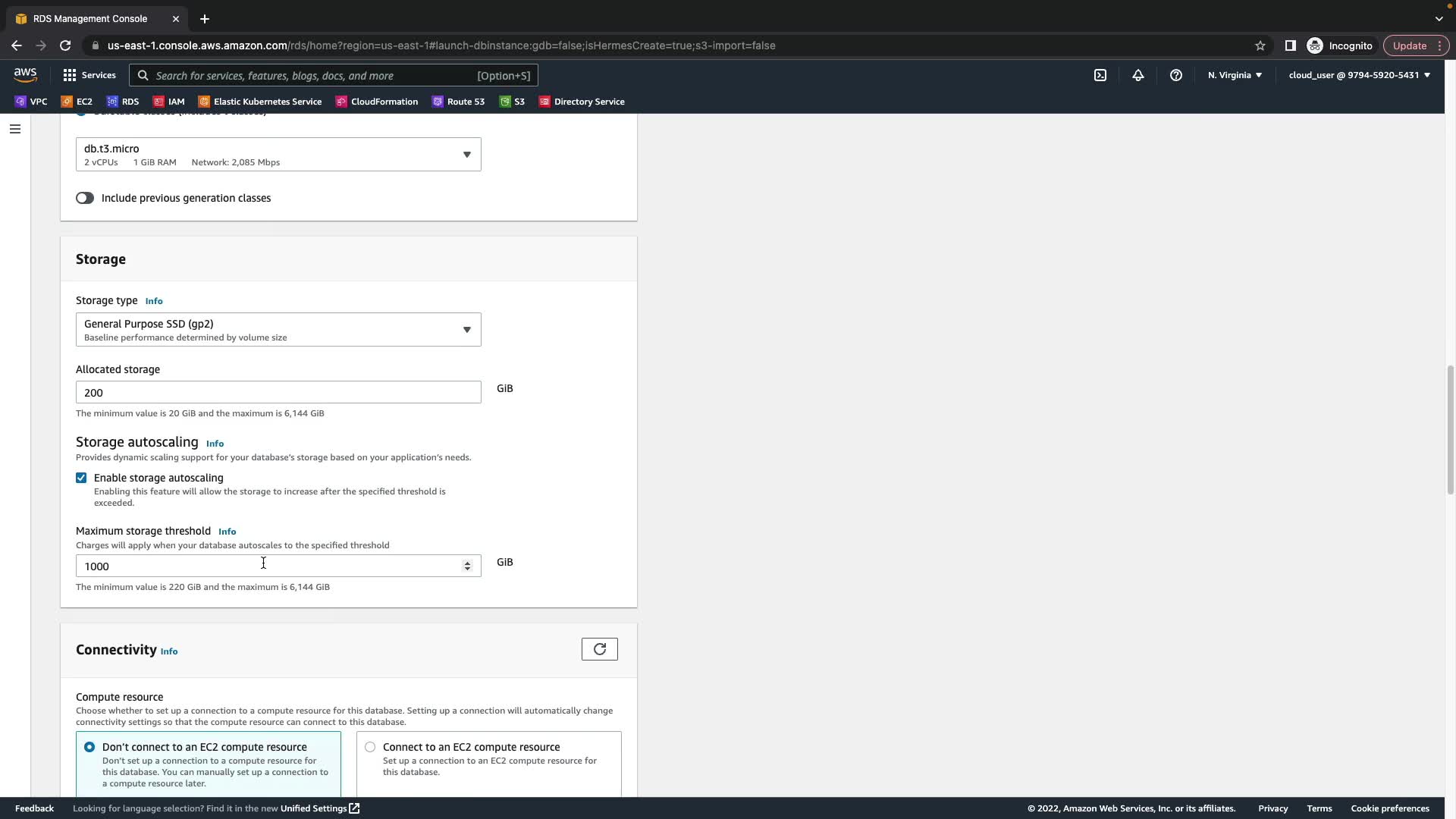Click the Allocated storage input field
Viewport: 1456px width, 819px height.
coord(278,392)
